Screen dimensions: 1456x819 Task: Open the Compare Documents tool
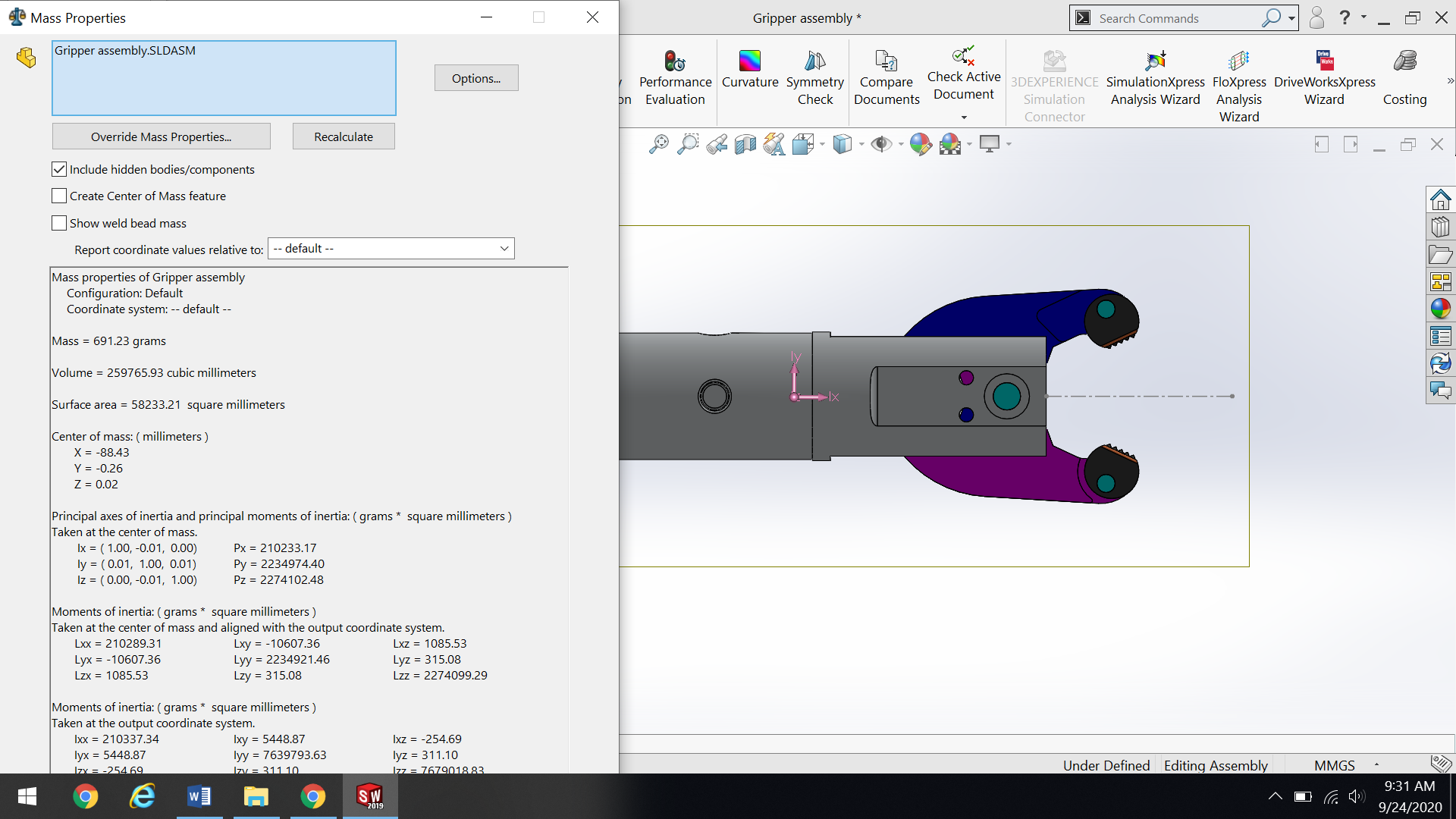pyautogui.click(x=886, y=78)
